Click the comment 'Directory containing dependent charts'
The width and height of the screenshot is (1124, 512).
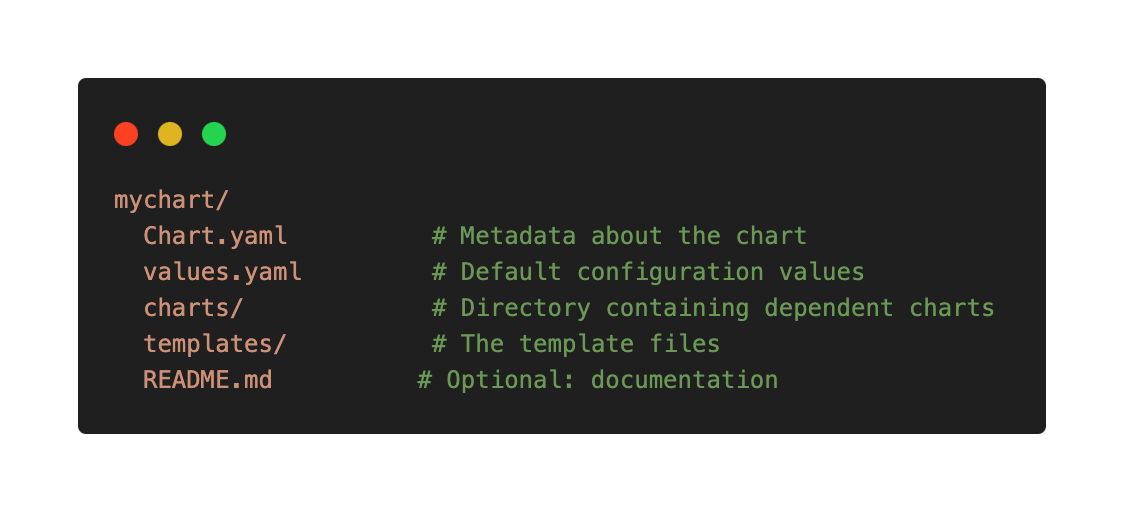tap(727, 308)
